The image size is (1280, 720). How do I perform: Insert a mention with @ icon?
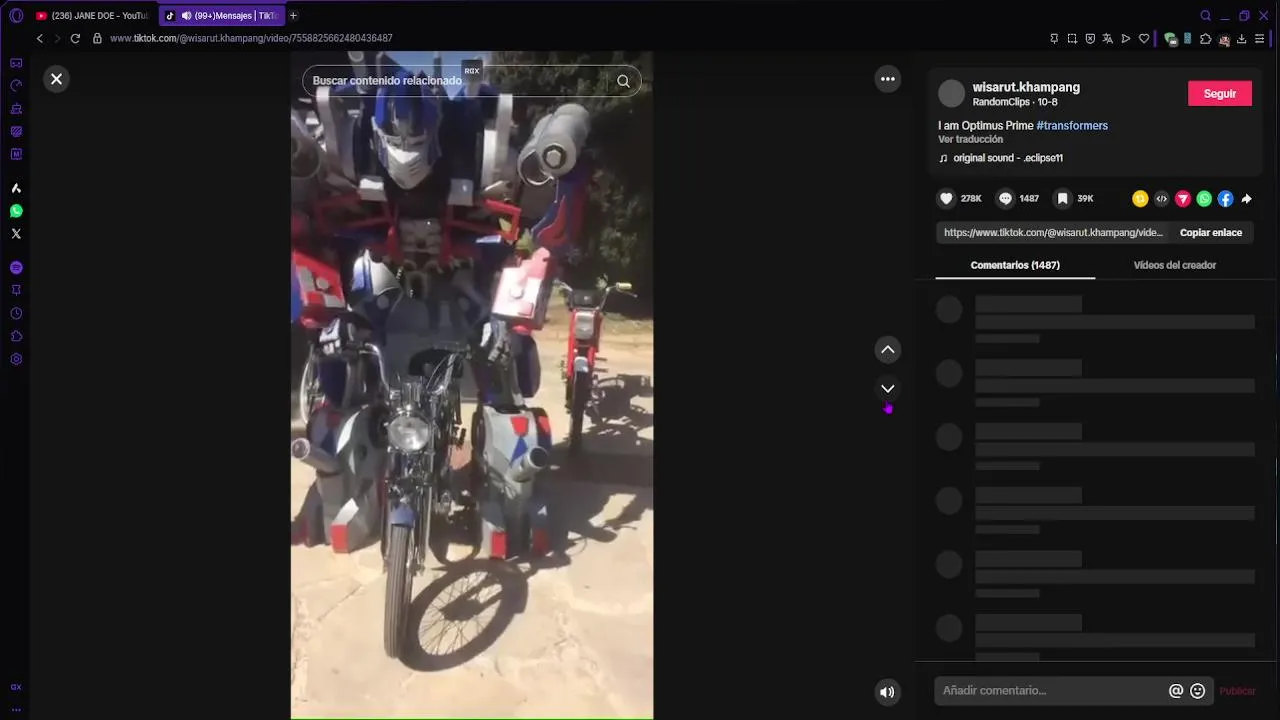pyautogui.click(x=1176, y=691)
